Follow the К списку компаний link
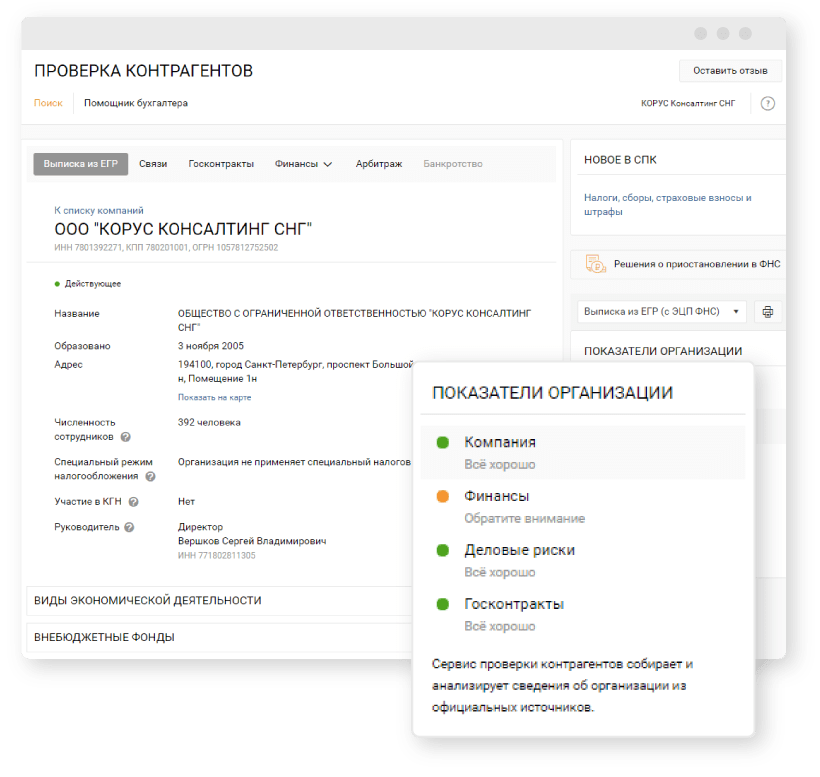This screenshot has height=777, width=820. pos(98,211)
